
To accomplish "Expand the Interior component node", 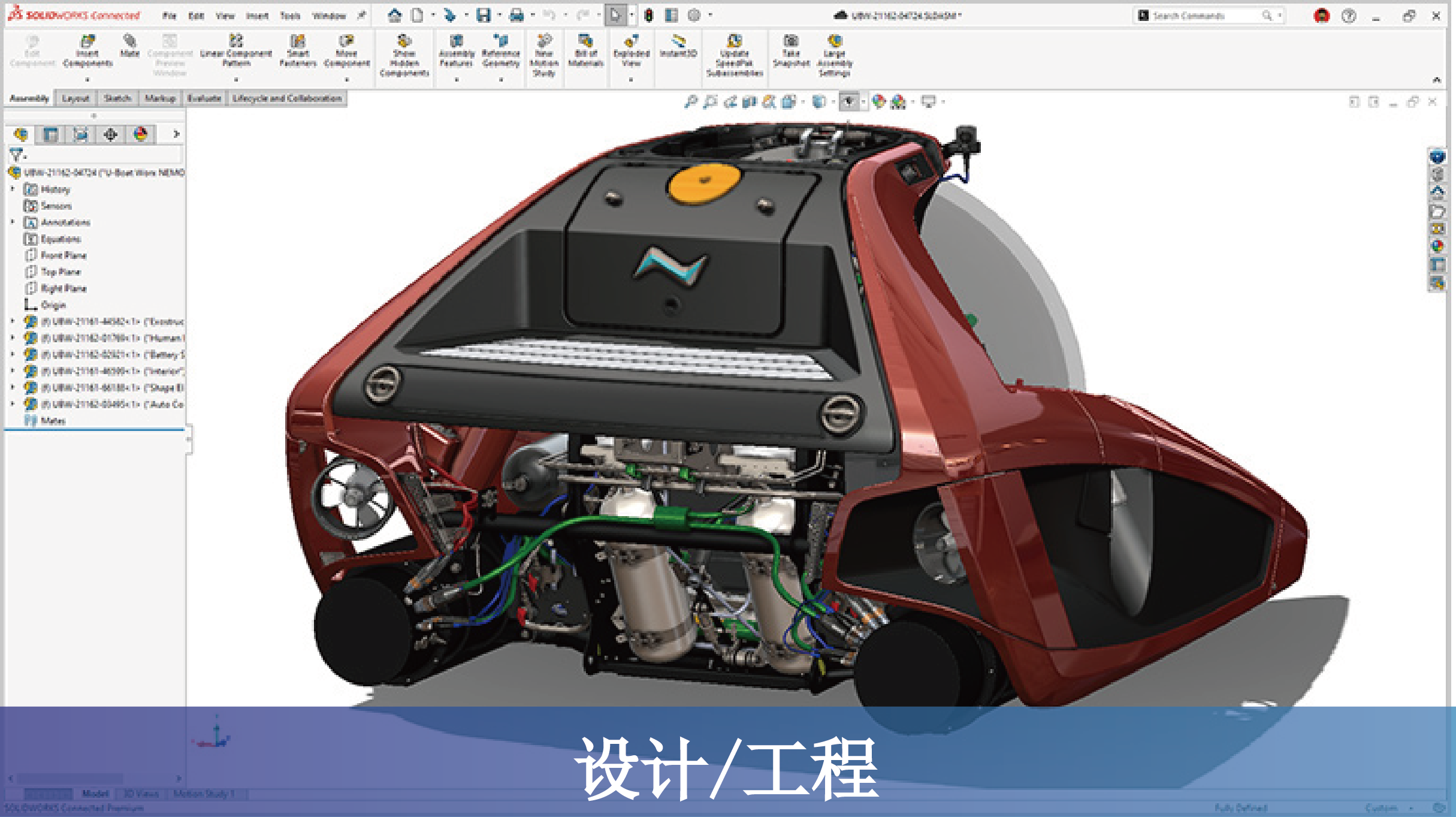I will click(13, 371).
